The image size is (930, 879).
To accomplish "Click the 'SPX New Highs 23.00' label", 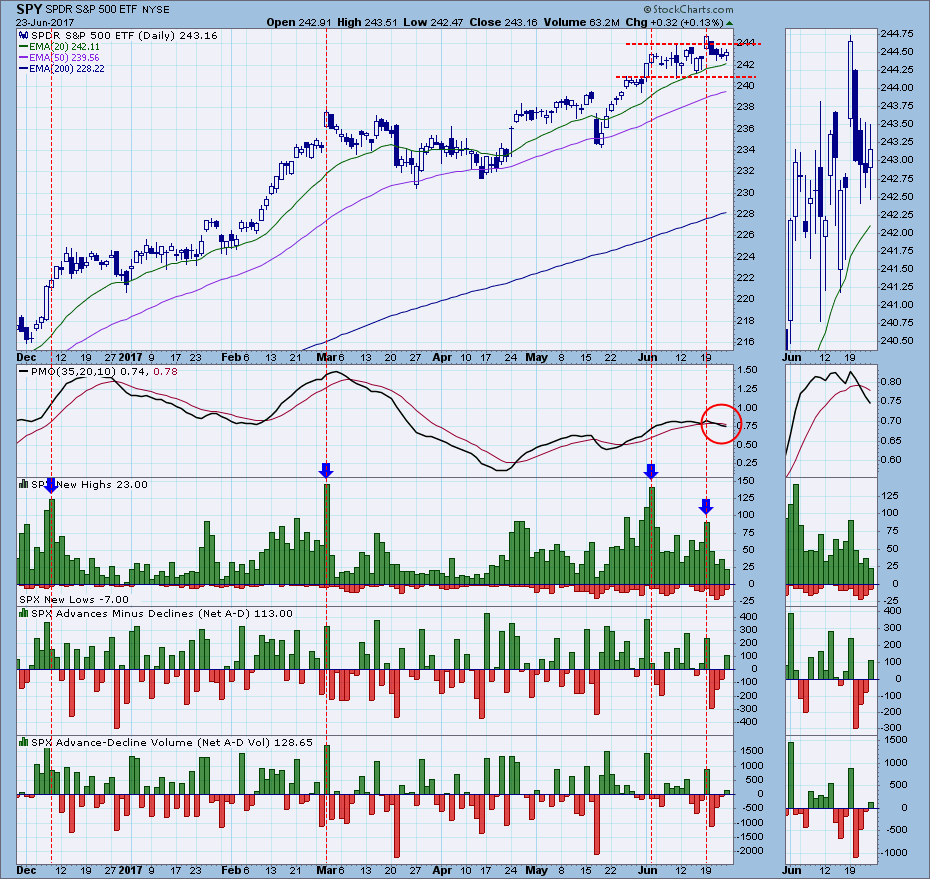I will tap(89, 485).
